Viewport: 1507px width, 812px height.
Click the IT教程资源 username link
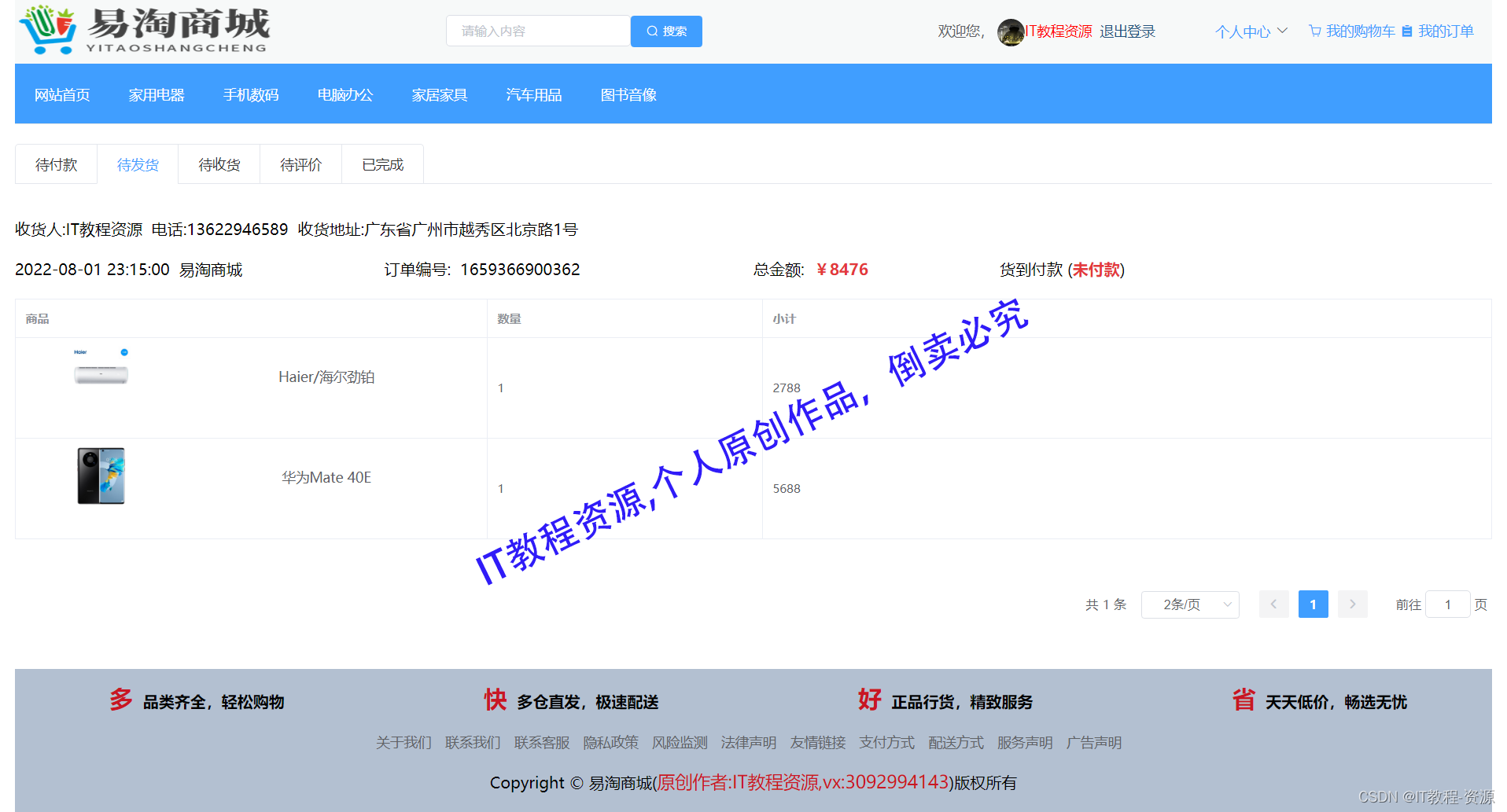click(x=1059, y=31)
